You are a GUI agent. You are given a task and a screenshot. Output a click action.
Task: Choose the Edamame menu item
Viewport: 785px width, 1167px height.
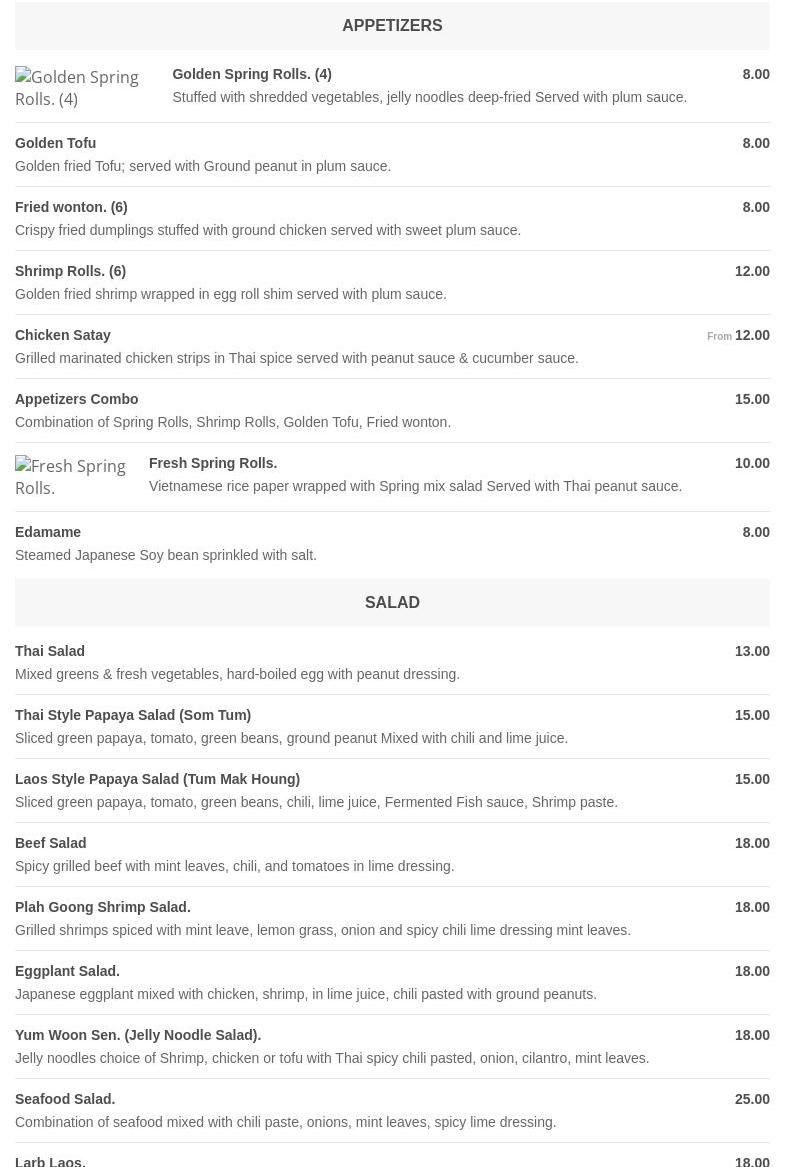point(48,532)
